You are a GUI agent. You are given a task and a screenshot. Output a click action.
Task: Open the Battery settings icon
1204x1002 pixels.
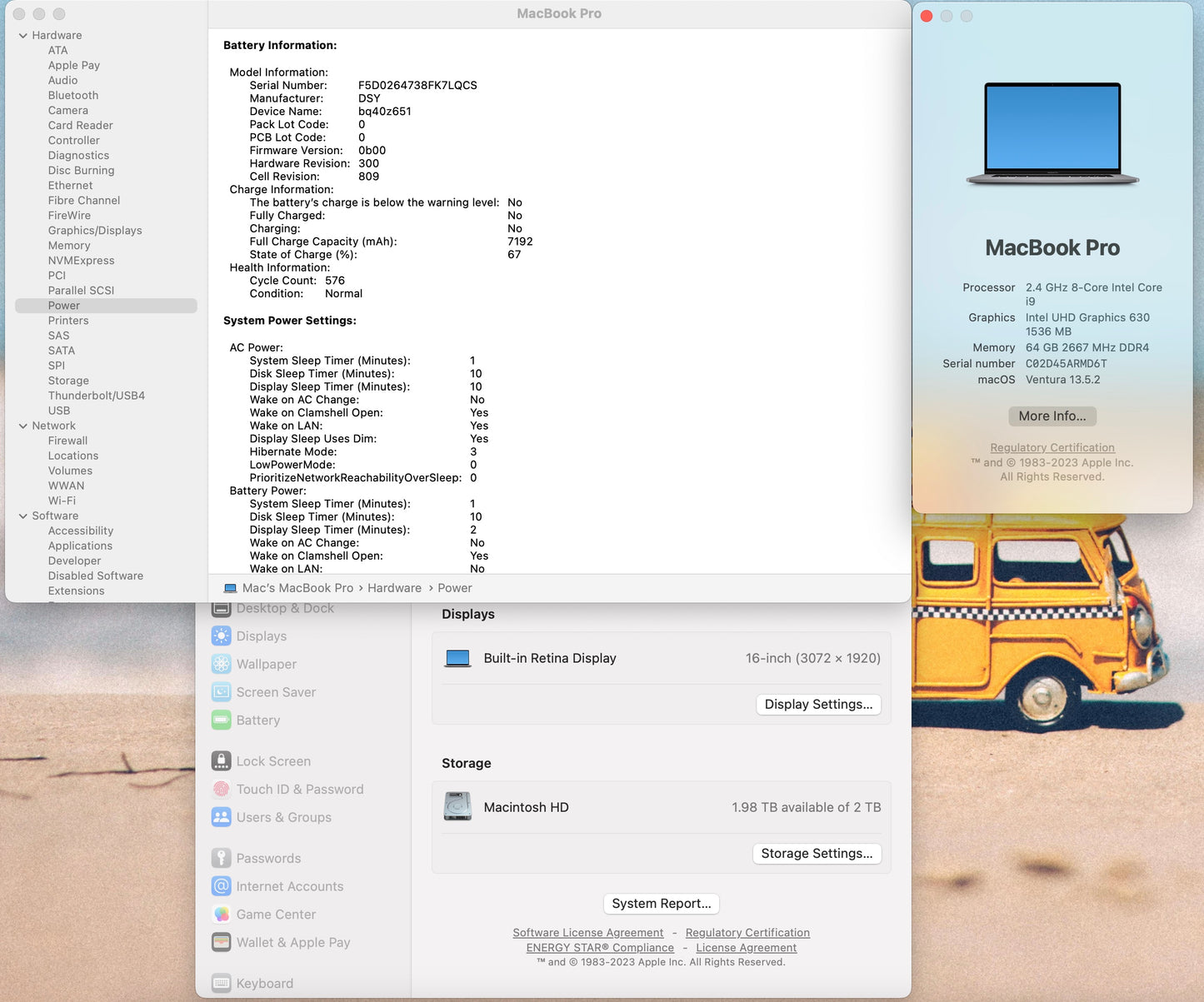(x=221, y=720)
